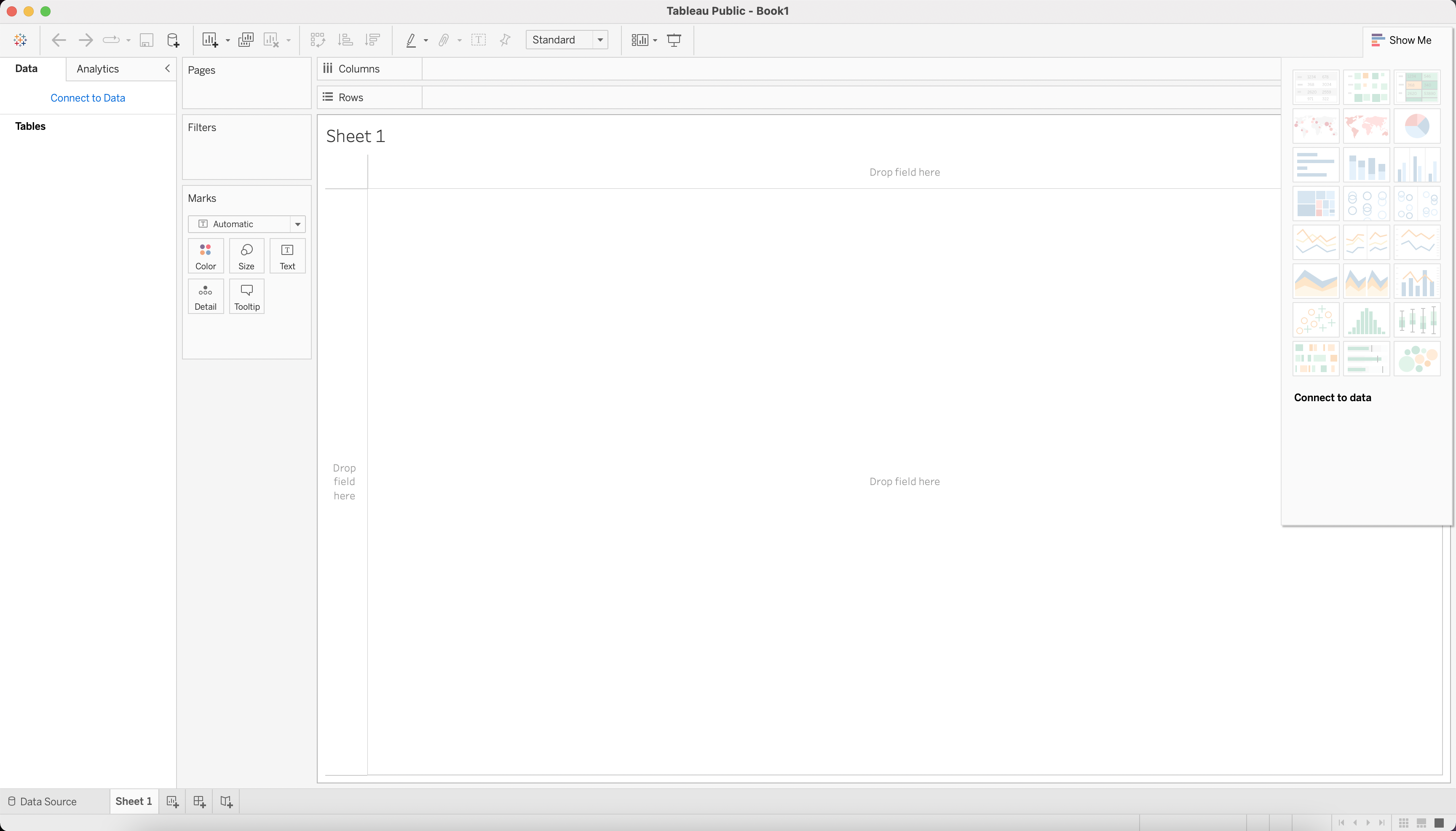Image resolution: width=1456 pixels, height=831 pixels.
Task: Select the New Worksheet toolbar icon
Action: point(211,39)
